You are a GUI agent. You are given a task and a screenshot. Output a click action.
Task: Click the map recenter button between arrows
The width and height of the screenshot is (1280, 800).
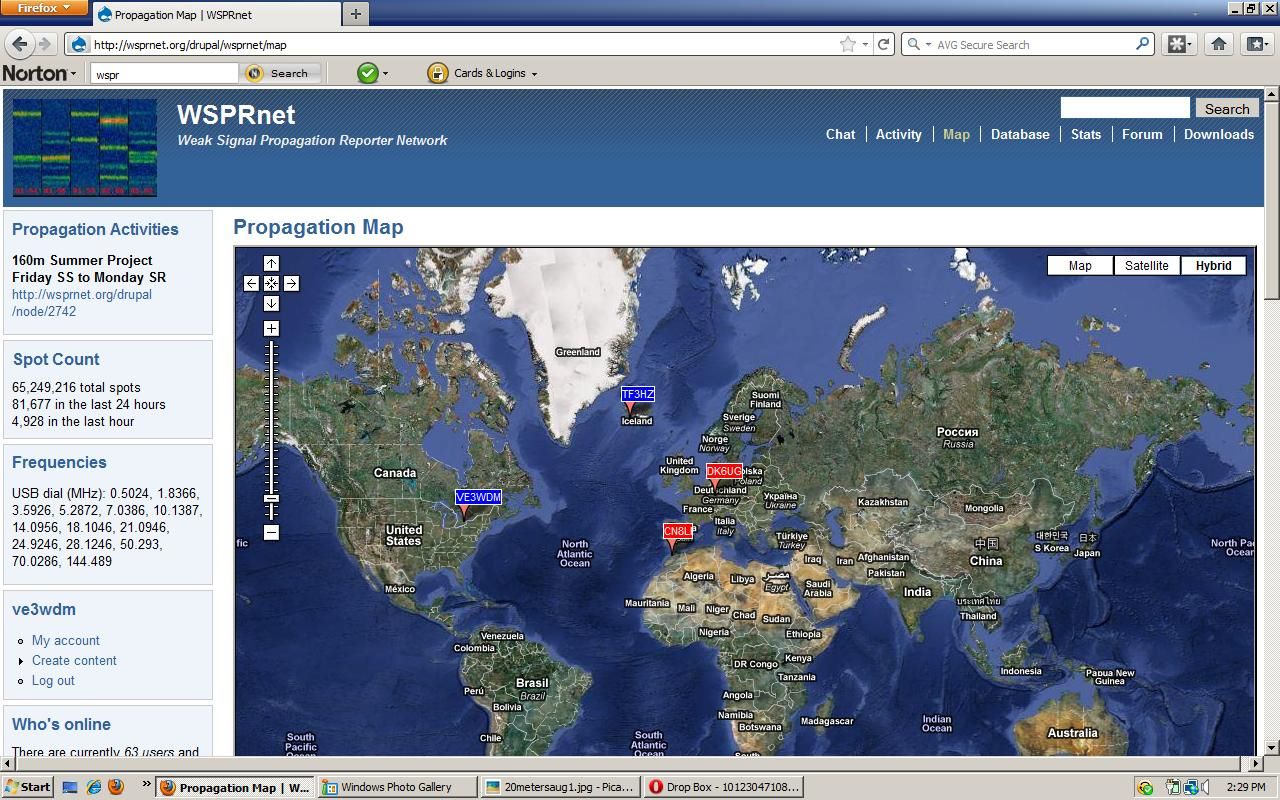click(x=271, y=283)
